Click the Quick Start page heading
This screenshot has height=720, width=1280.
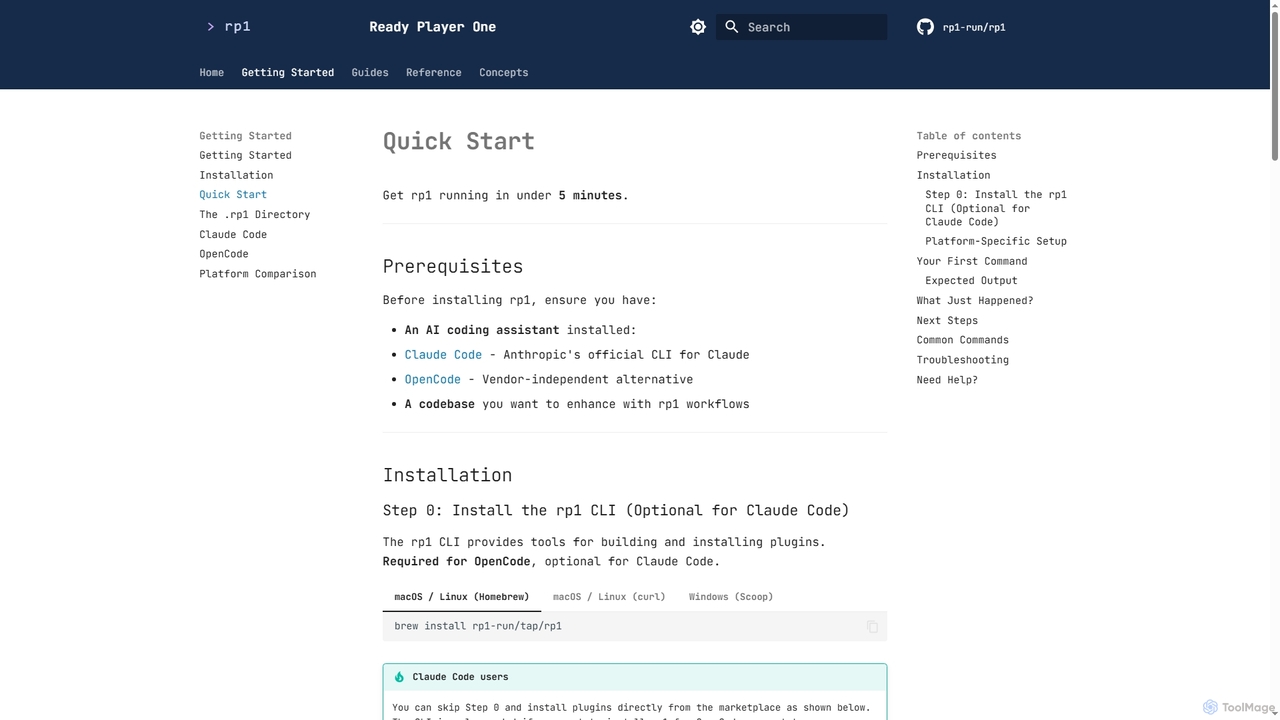(x=459, y=141)
